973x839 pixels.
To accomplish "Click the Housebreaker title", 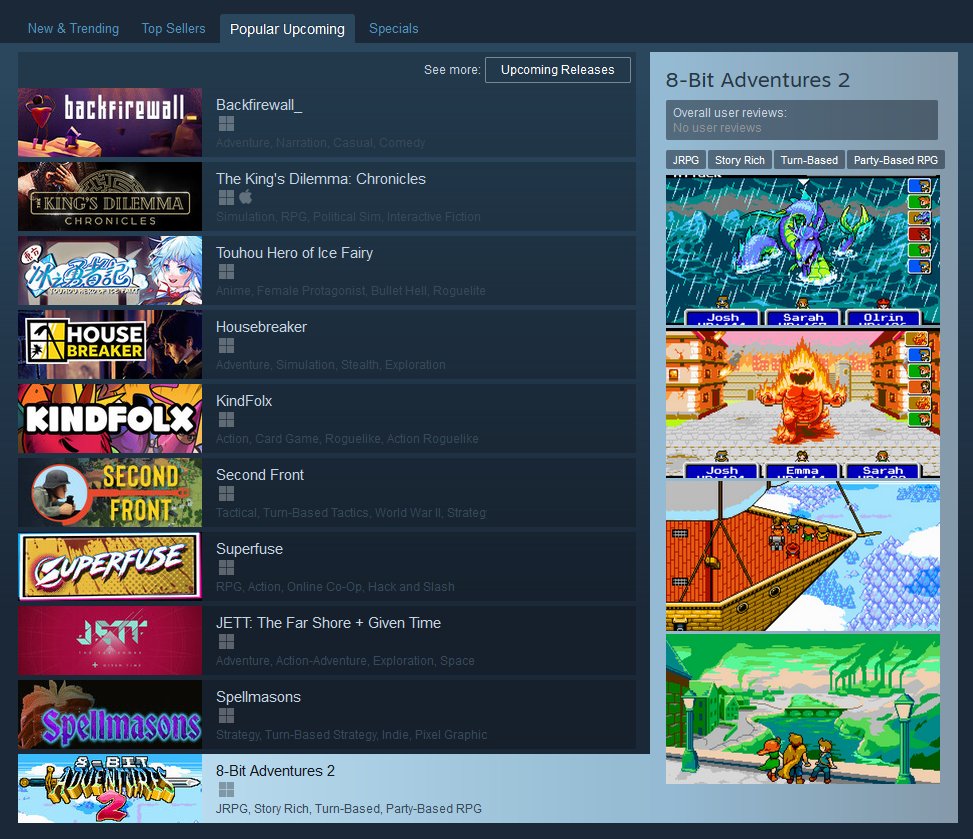I will tap(261, 327).
